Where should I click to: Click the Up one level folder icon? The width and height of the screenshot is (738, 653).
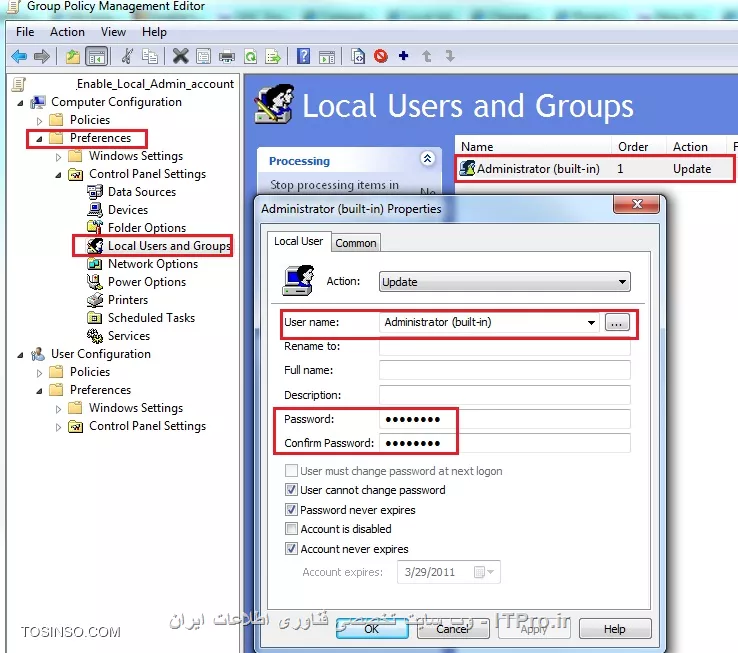72,56
